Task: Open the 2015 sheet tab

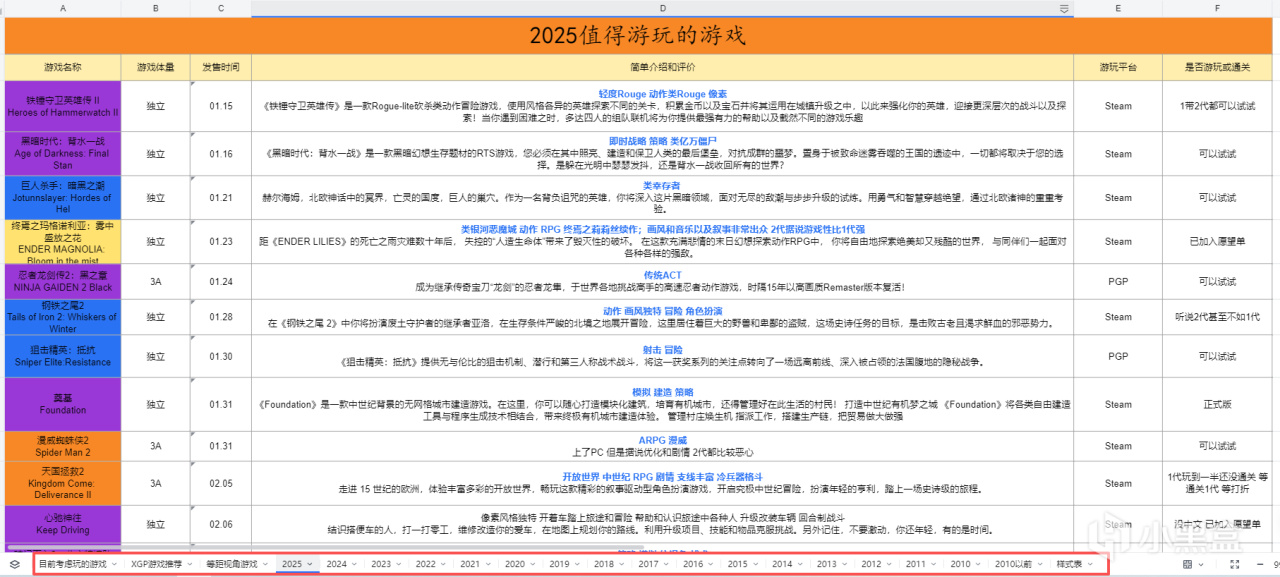Action: pyautogui.click(x=737, y=564)
